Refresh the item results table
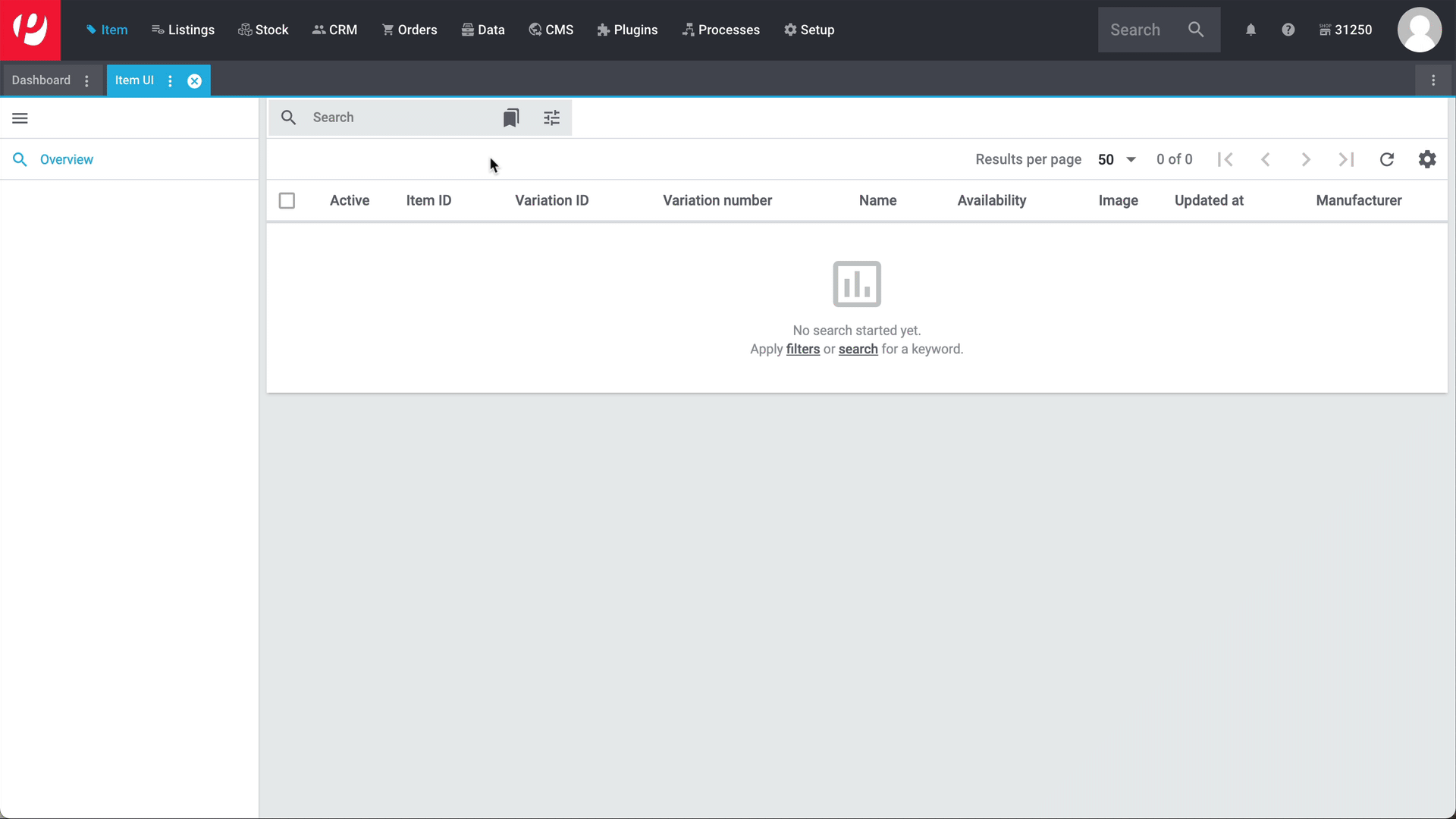1456x819 pixels. pyautogui.click(x=1386, y=159)
